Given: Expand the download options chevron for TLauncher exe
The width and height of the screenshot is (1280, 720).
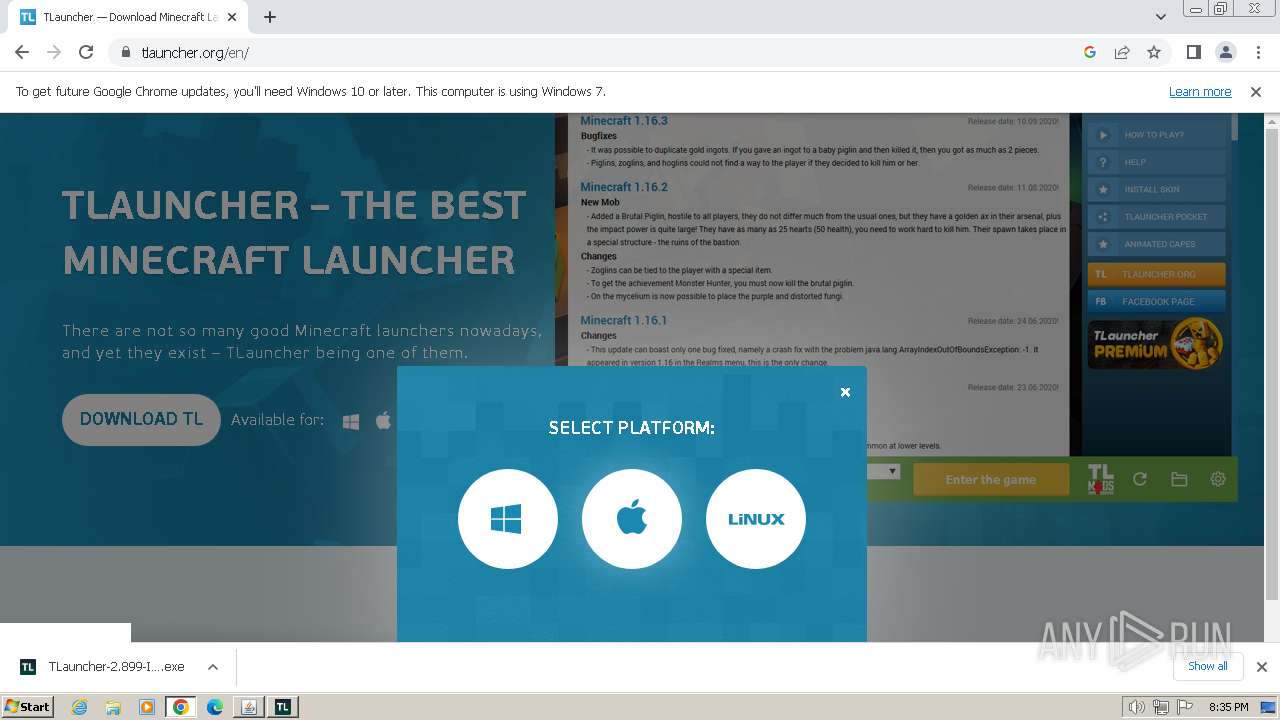Looking at the screenshot, I should [212, 667].
